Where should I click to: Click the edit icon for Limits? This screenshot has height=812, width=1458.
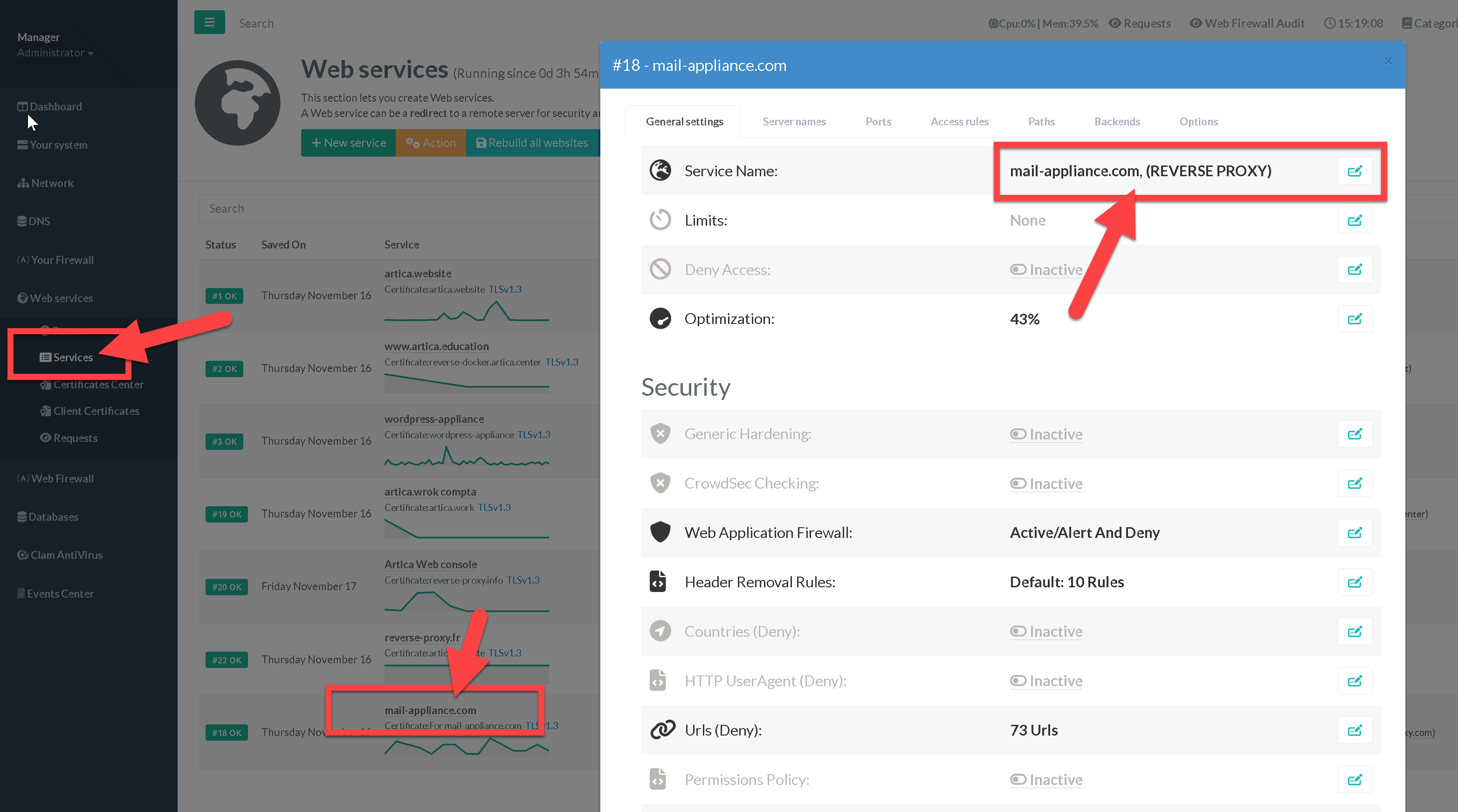point(1355,220)
